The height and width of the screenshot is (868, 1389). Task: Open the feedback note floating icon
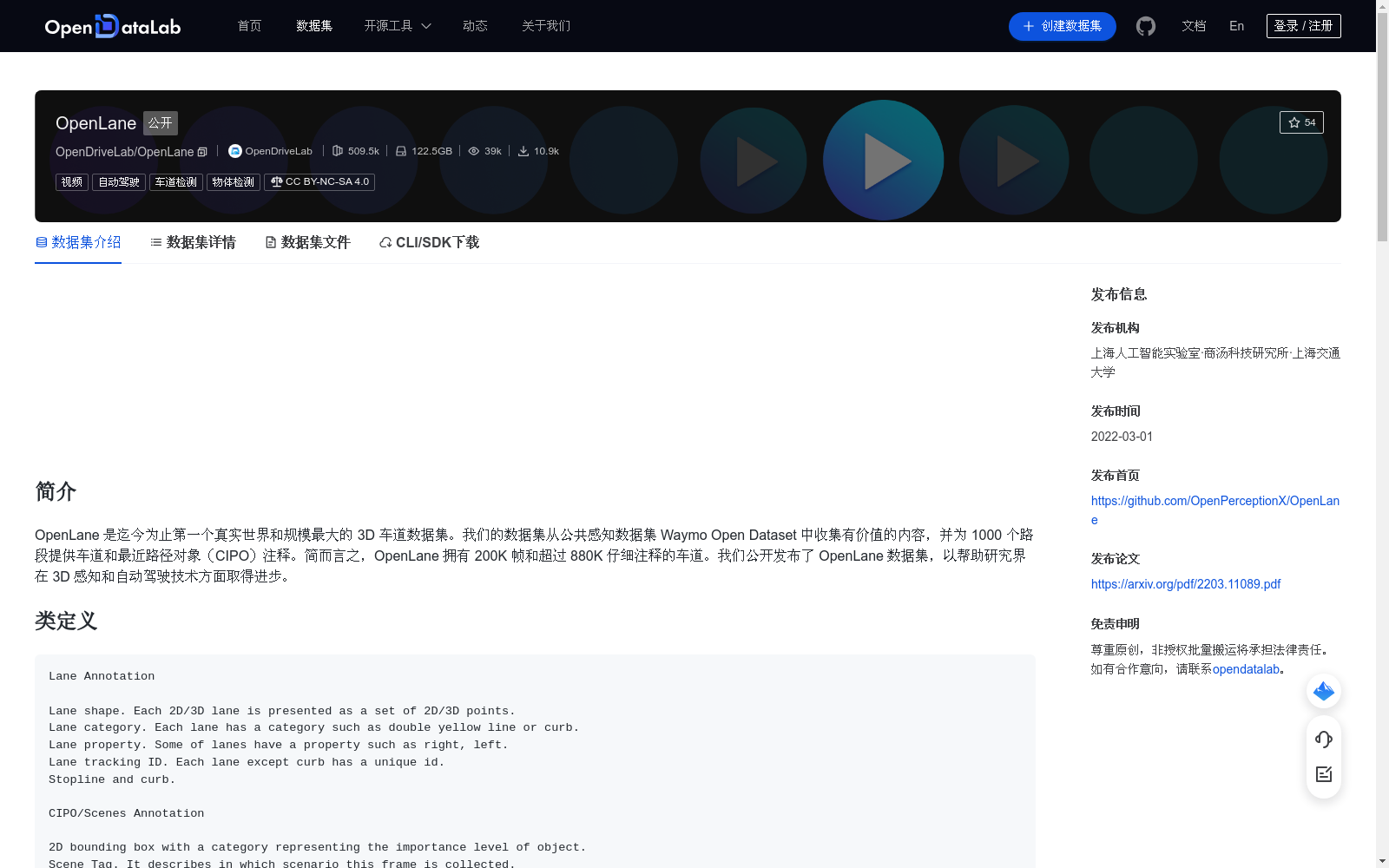(x=1324, y=774)
